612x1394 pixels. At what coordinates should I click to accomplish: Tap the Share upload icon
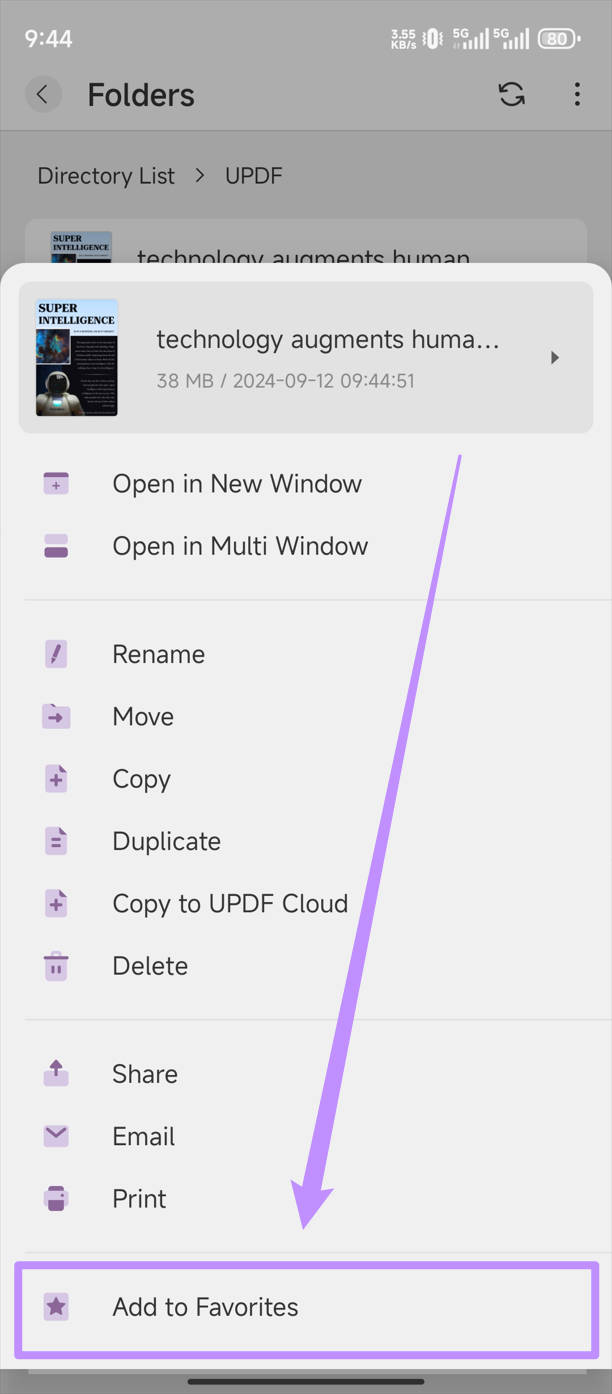click(56, 1074)
